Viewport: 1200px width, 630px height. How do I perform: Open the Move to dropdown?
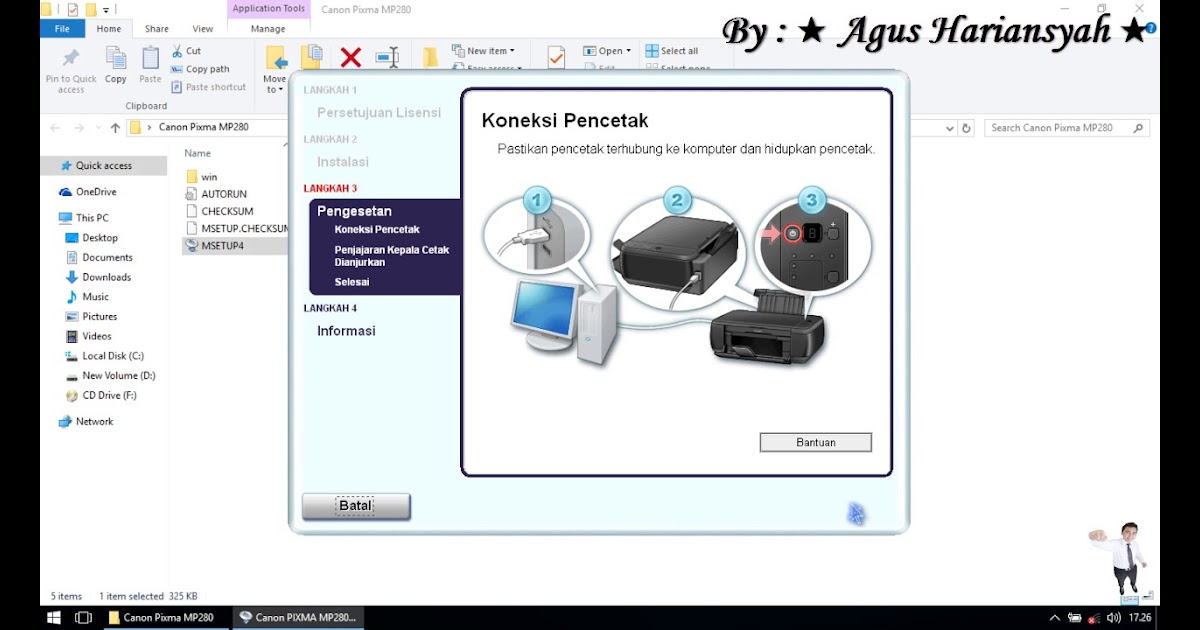274,70
